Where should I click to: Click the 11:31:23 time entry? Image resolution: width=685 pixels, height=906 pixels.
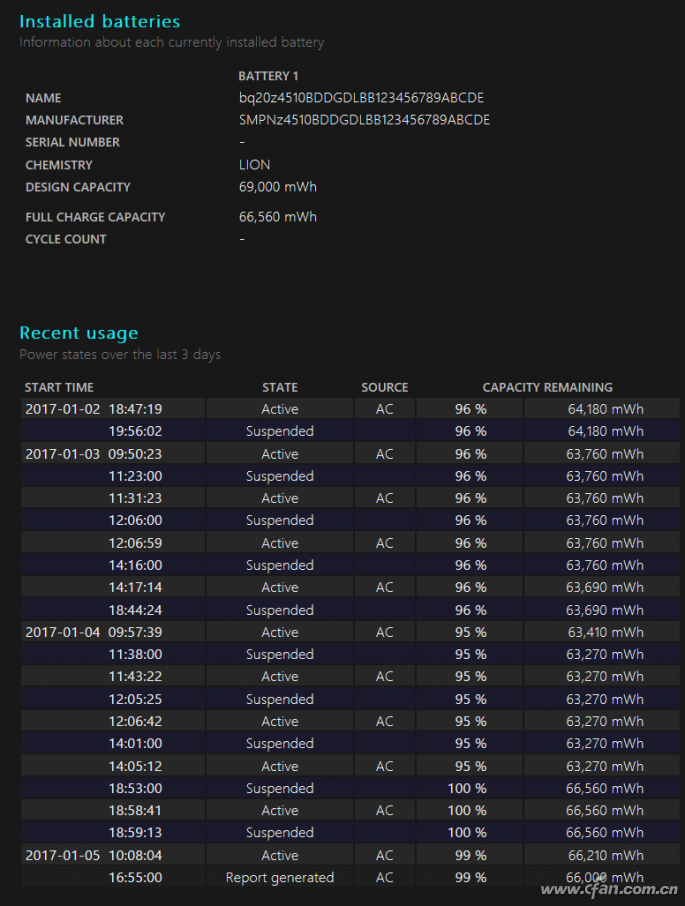135,498
